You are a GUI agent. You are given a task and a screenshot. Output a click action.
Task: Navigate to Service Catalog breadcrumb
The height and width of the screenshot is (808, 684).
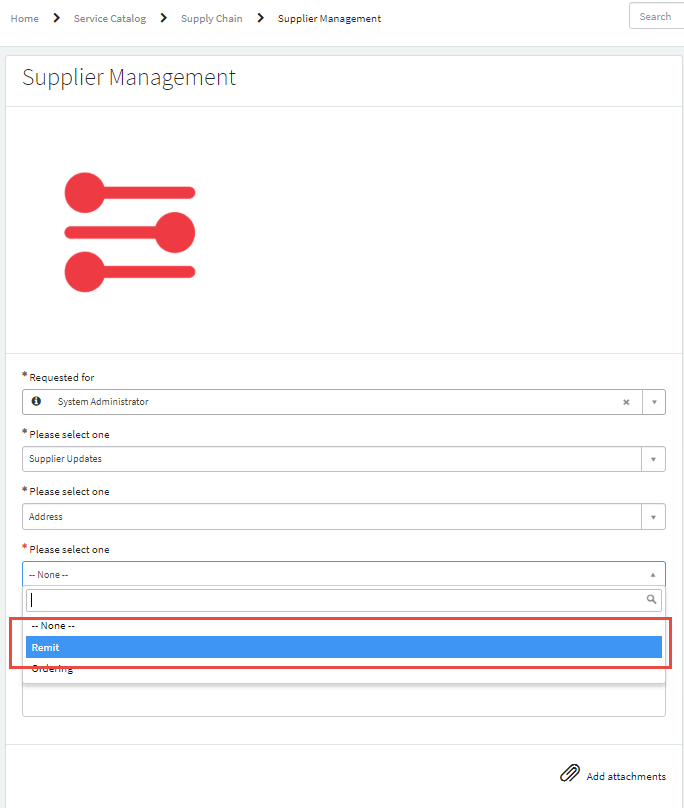tap(110, 17)
